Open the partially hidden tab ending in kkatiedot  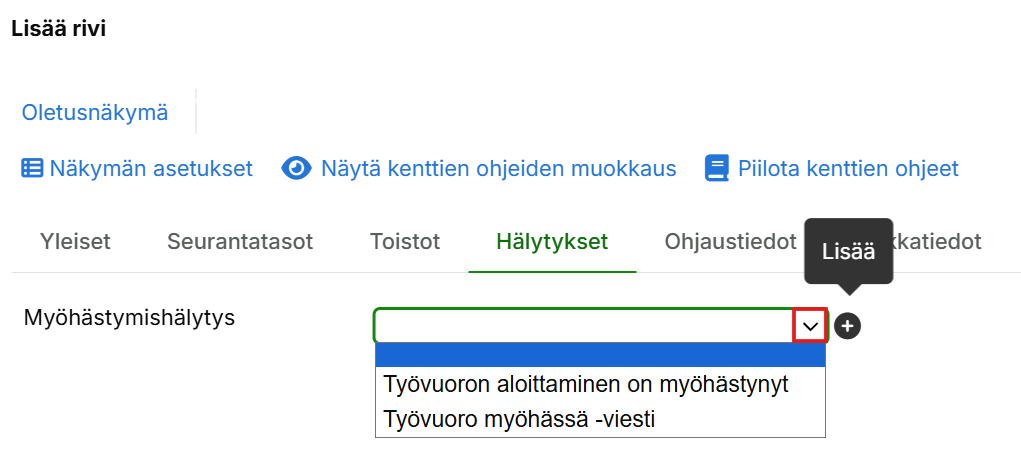tap(940, 241)
